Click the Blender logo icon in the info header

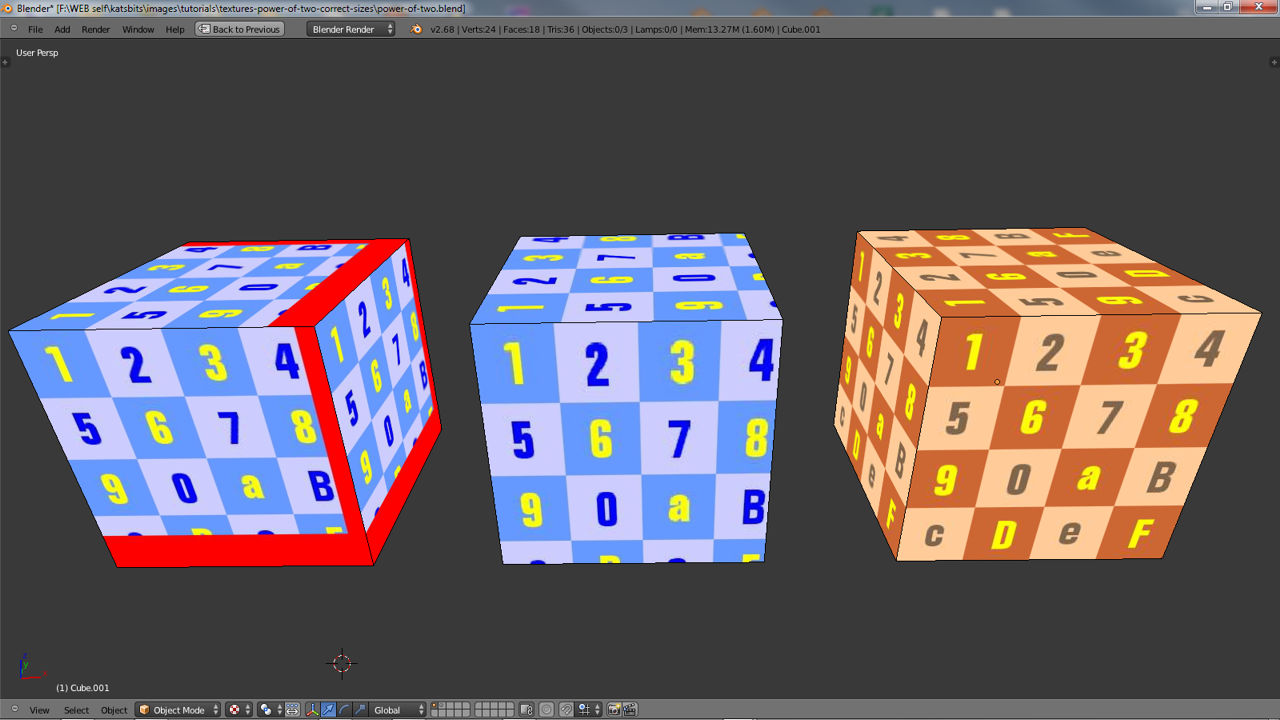click(x=417, y=29)
